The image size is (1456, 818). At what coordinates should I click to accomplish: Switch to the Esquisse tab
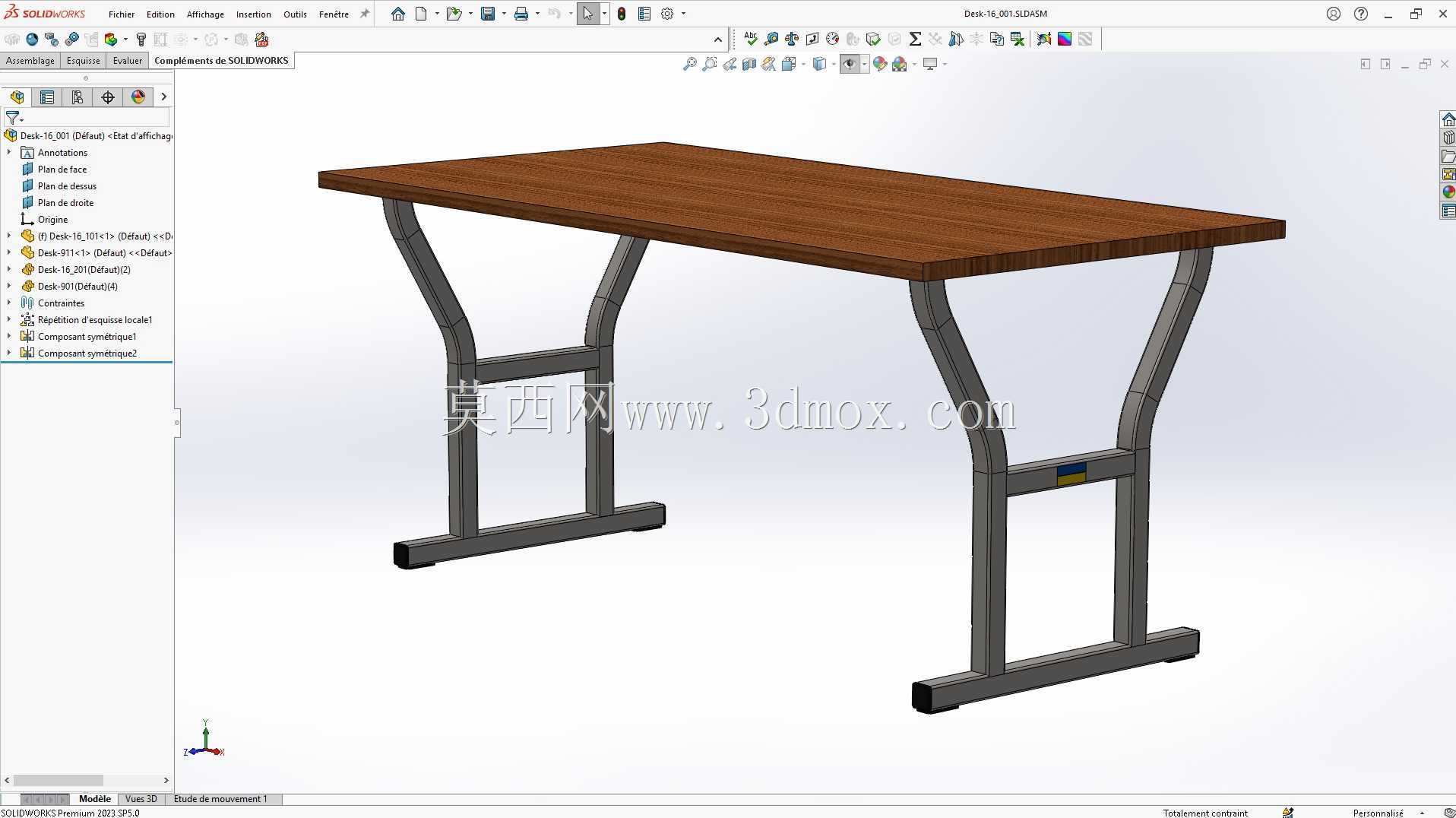click(x=84, y=61)
